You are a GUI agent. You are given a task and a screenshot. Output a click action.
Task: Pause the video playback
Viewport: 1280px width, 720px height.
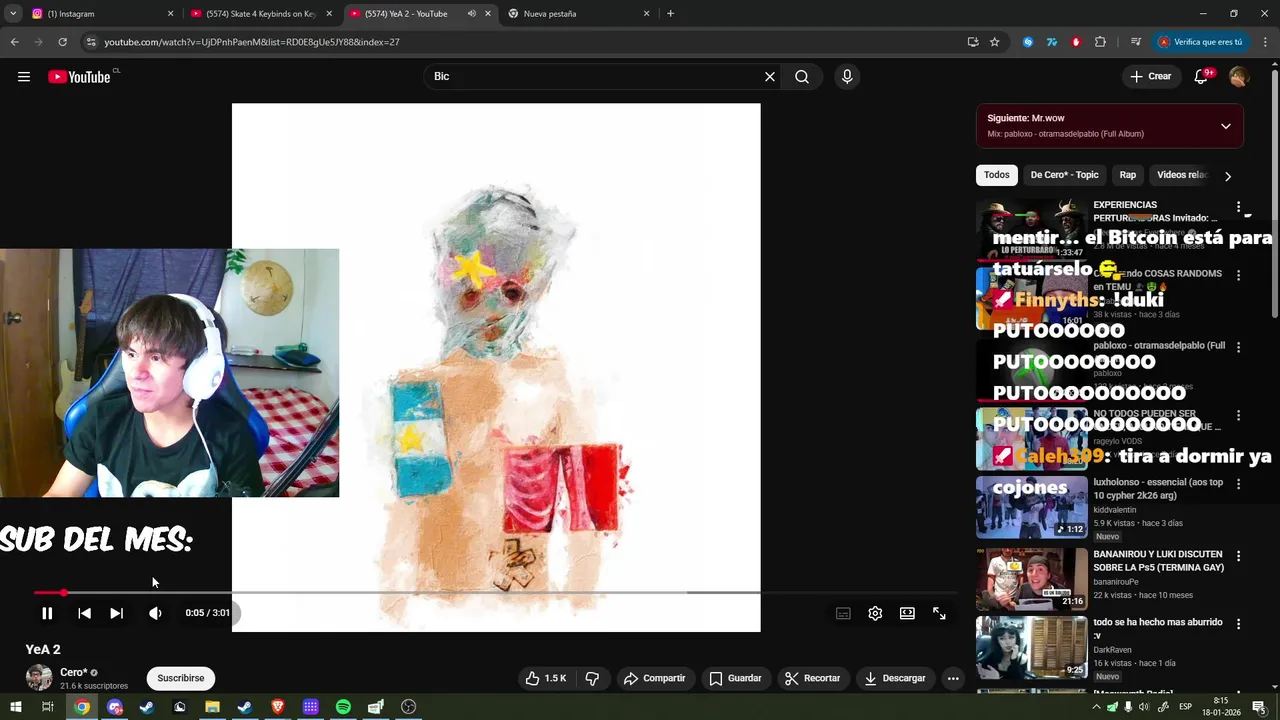tap(47, 613)
